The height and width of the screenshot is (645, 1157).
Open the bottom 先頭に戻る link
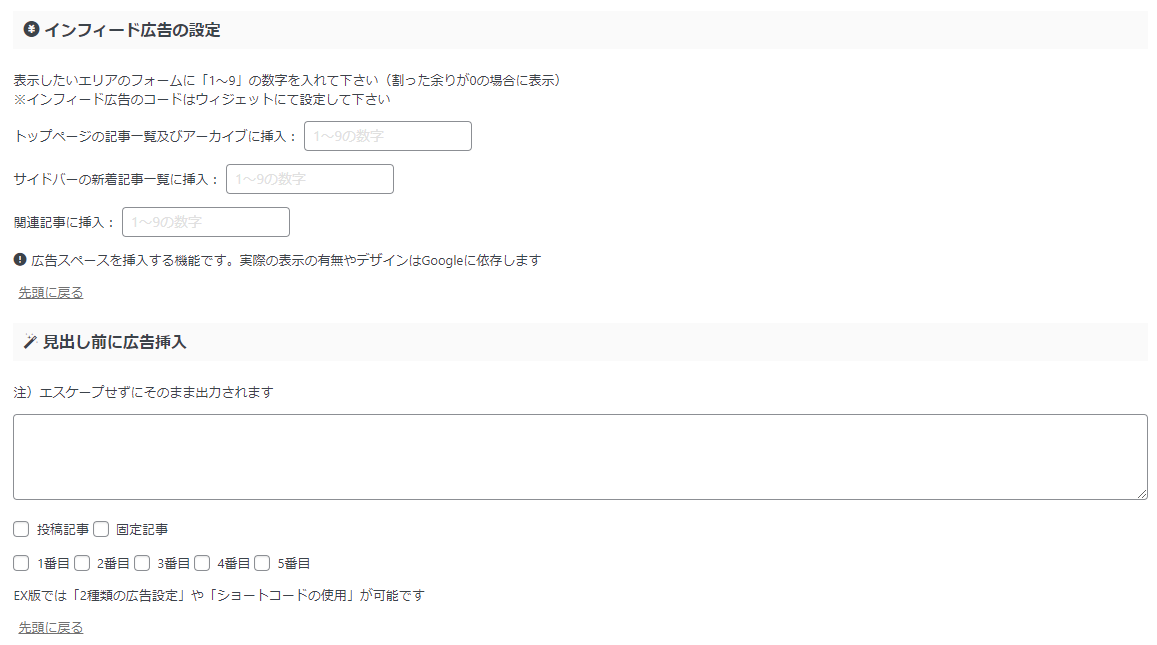point(51,627)
